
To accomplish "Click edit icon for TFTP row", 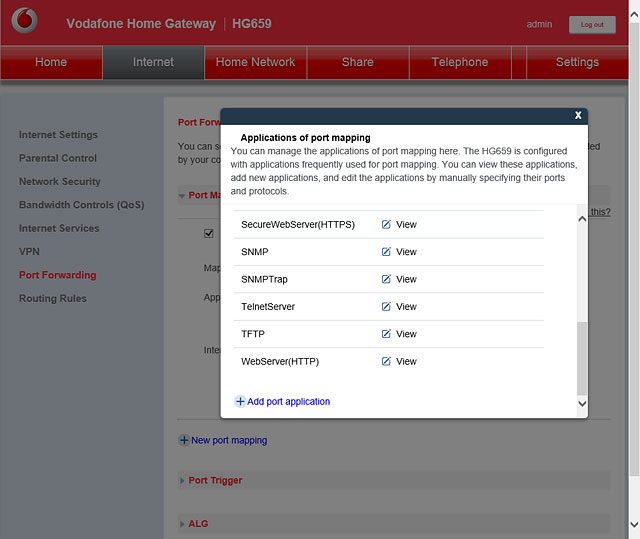I will click(x=386, y=334).
